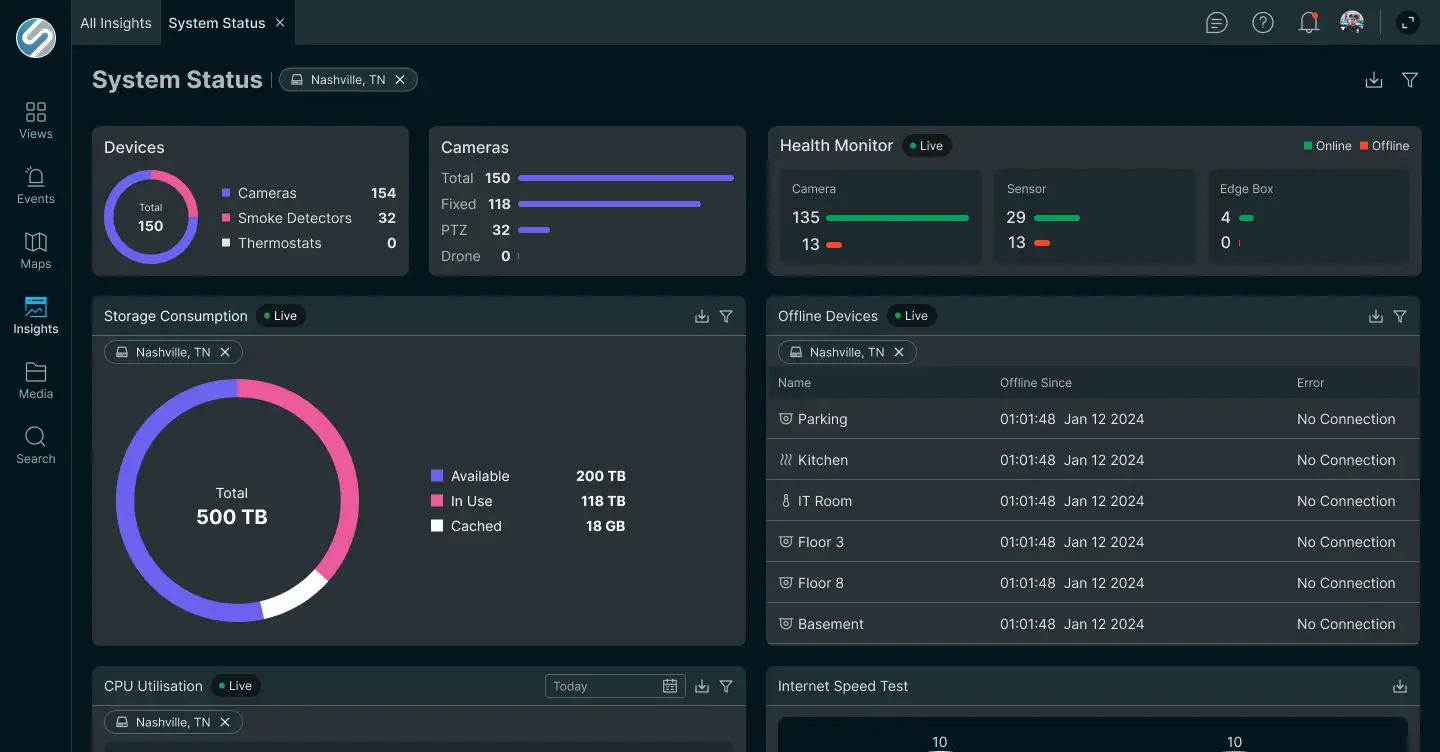Click the Online legend in Health Monitor
The height and width of the screenshot is (752, 1440).
(x=1328, y=146)
